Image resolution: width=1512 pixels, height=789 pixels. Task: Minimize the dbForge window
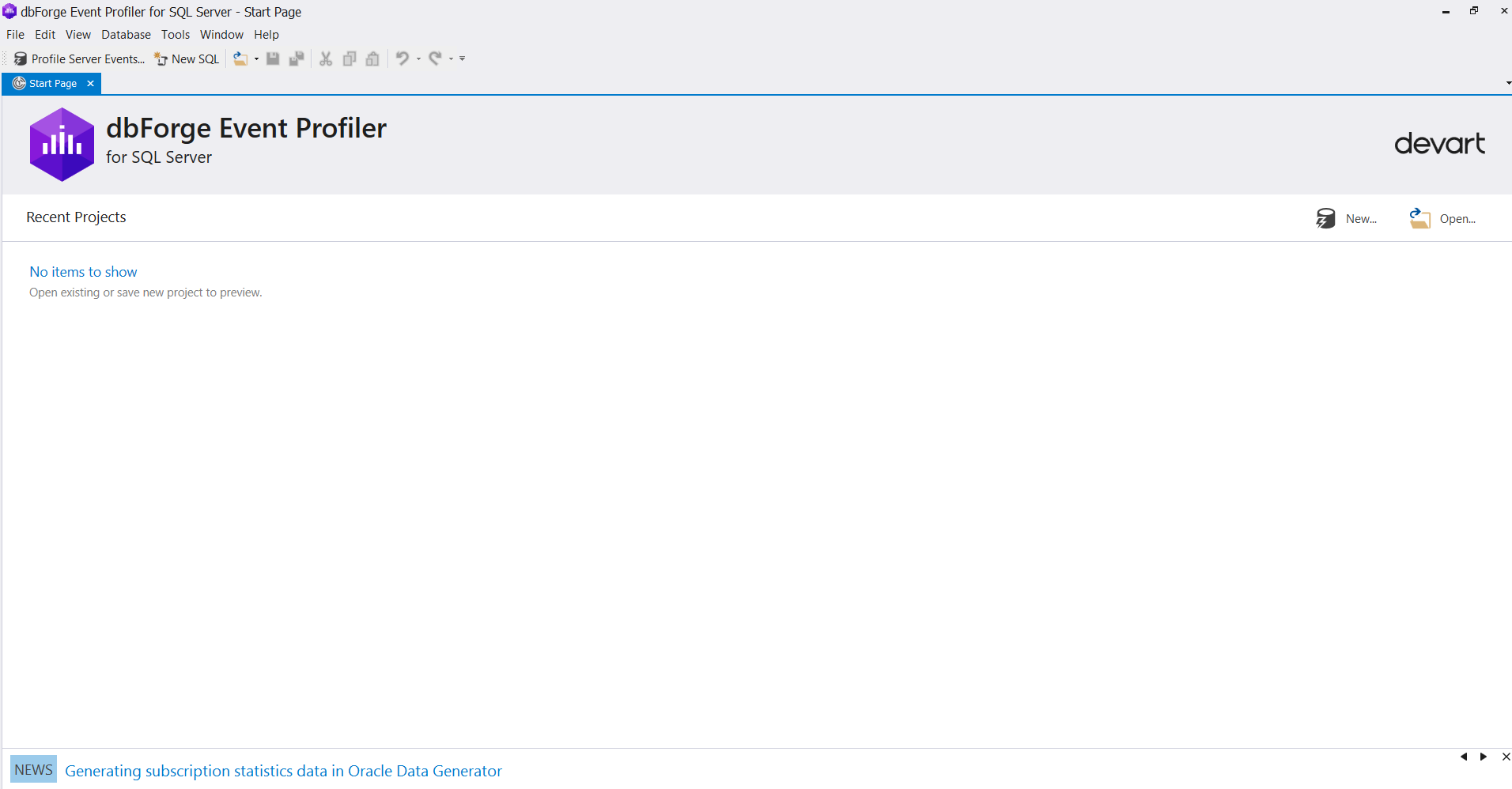click(x=1446, y=11)
